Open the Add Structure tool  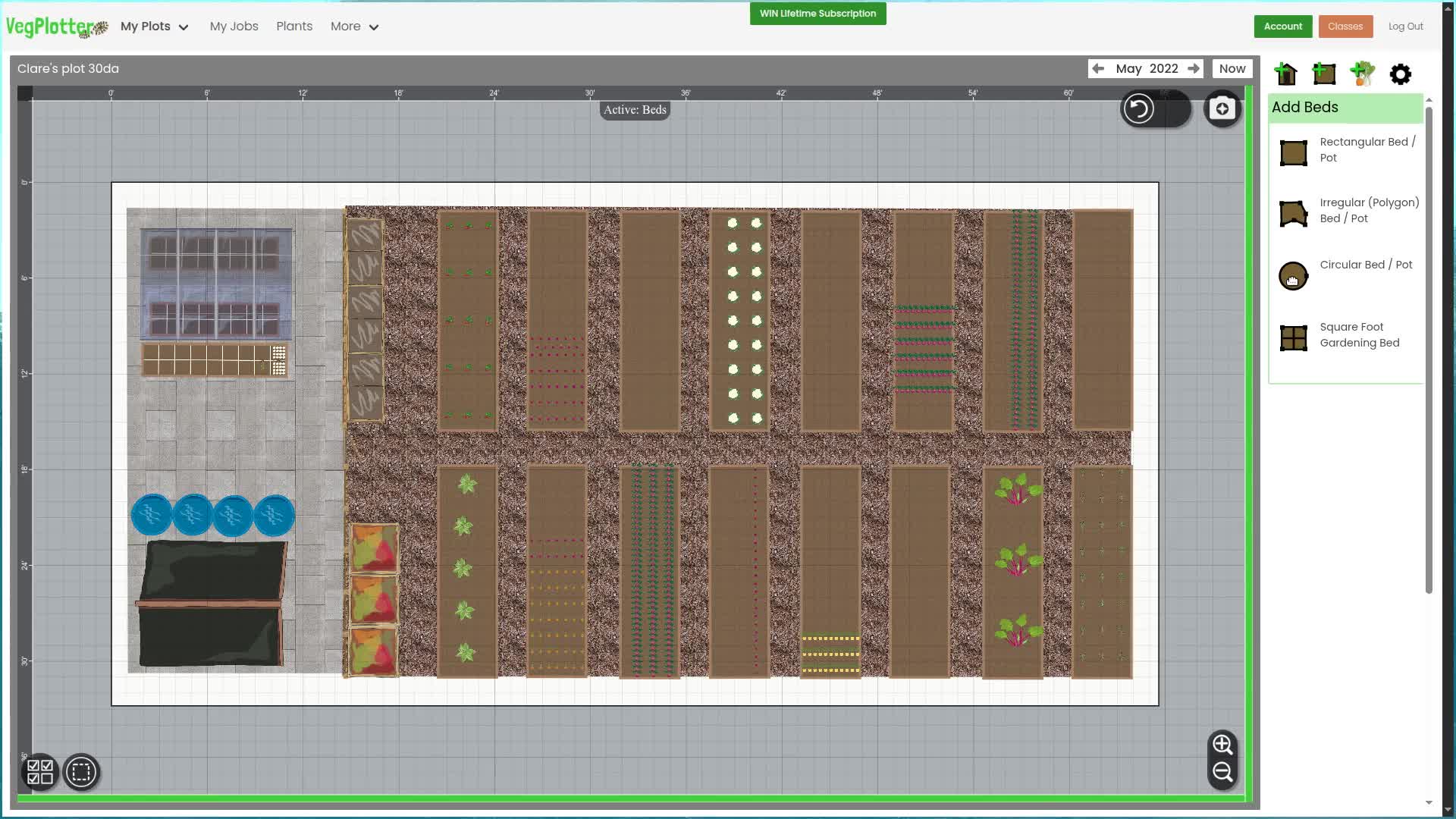[1287, 74]
